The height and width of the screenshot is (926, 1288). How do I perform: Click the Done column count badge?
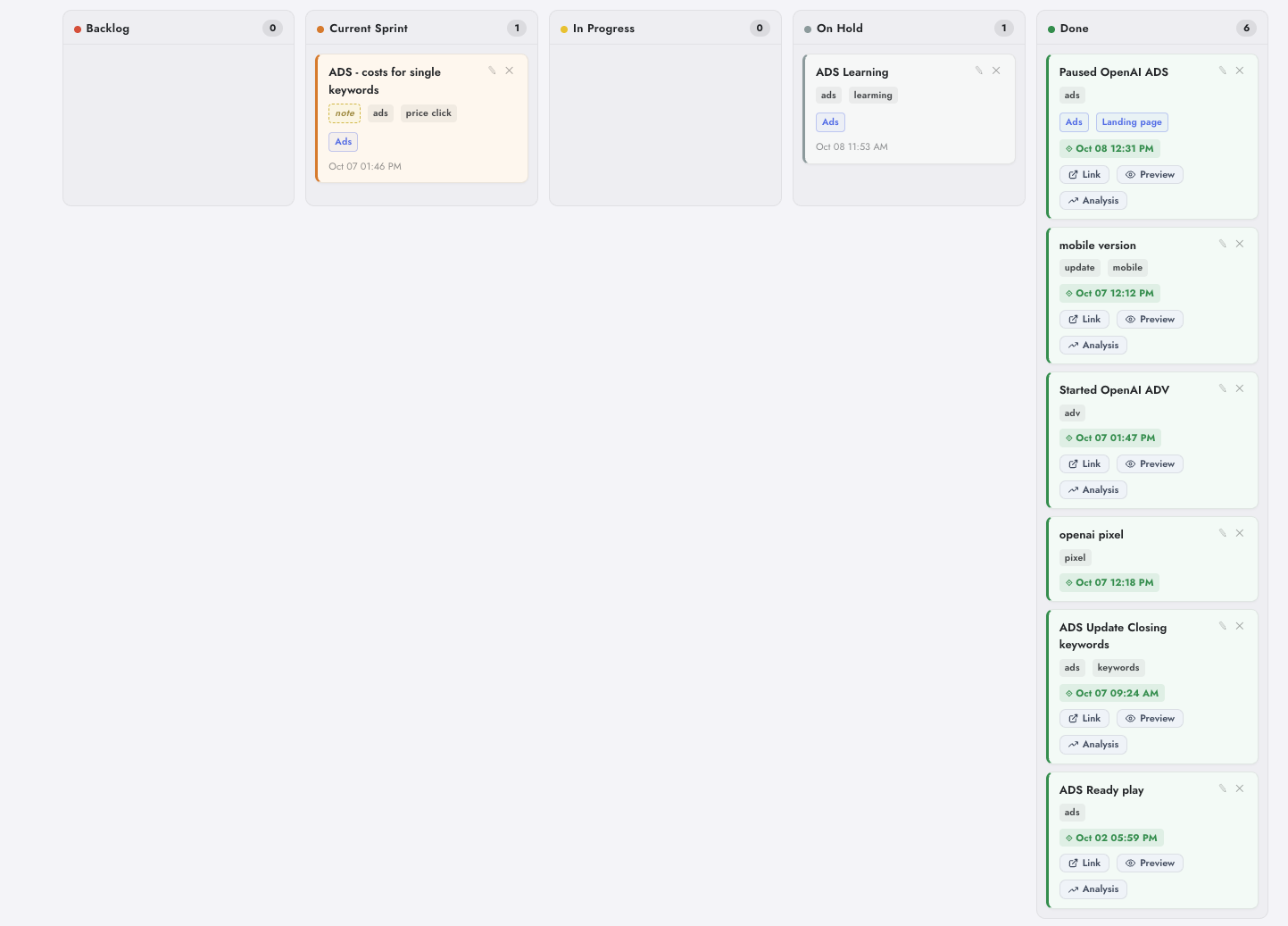pyautogui.click(x=1246, y=29)
